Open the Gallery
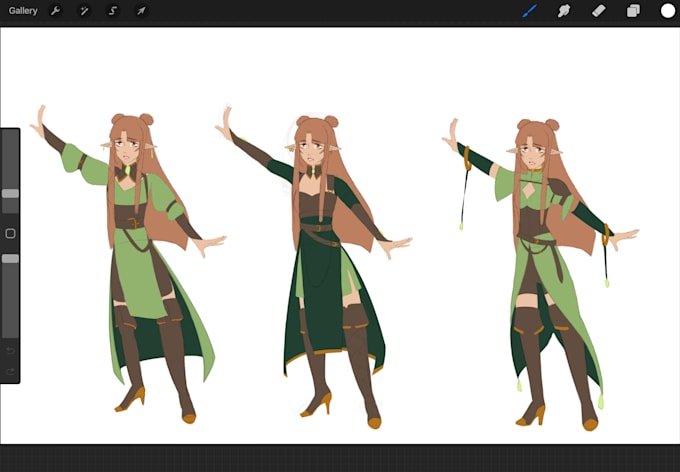Screen dimensions: 680x472 [x=23, y=11]
